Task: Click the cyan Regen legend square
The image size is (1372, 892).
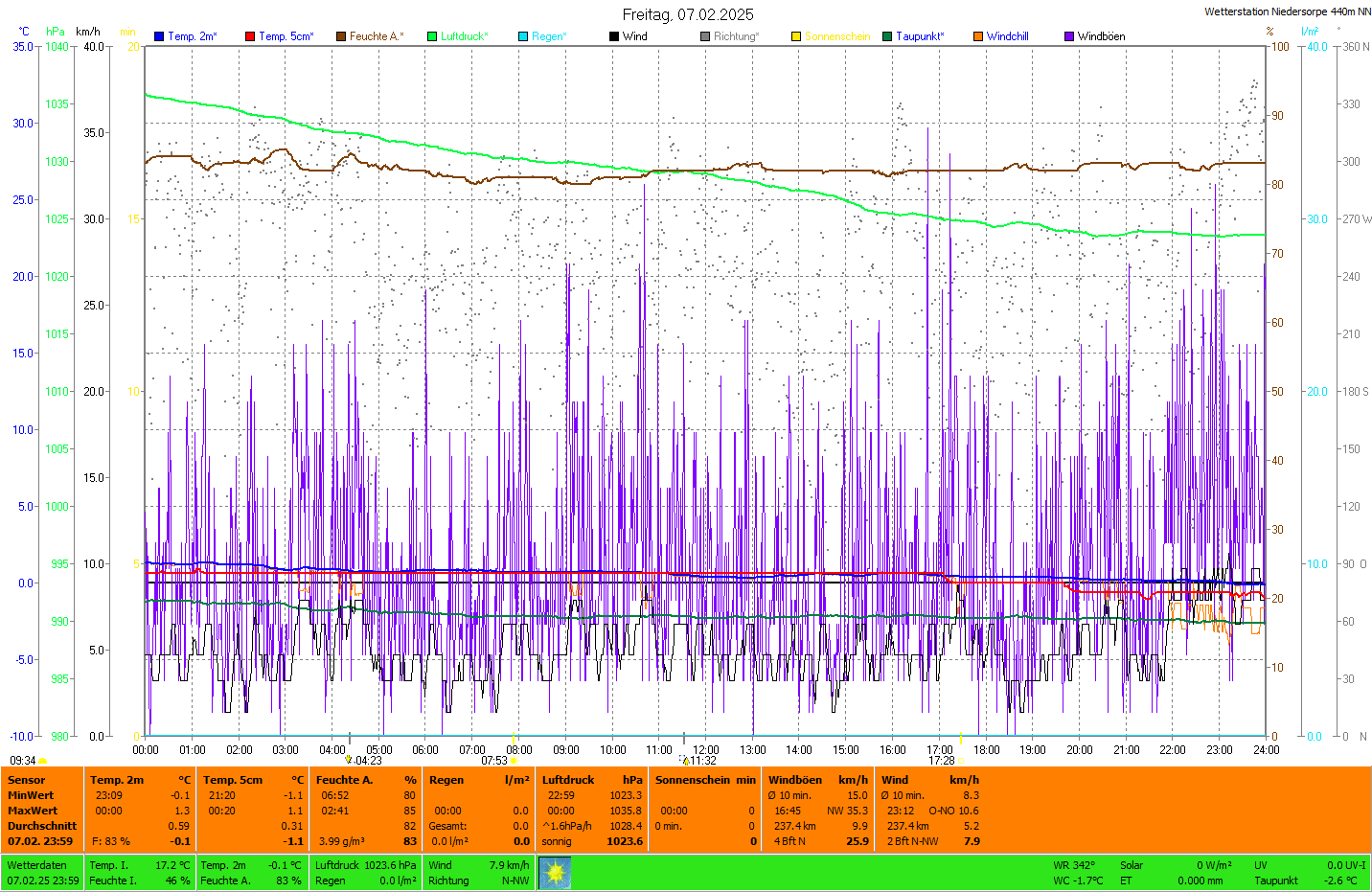Action: pyautogui.click(x=523, y=36)
